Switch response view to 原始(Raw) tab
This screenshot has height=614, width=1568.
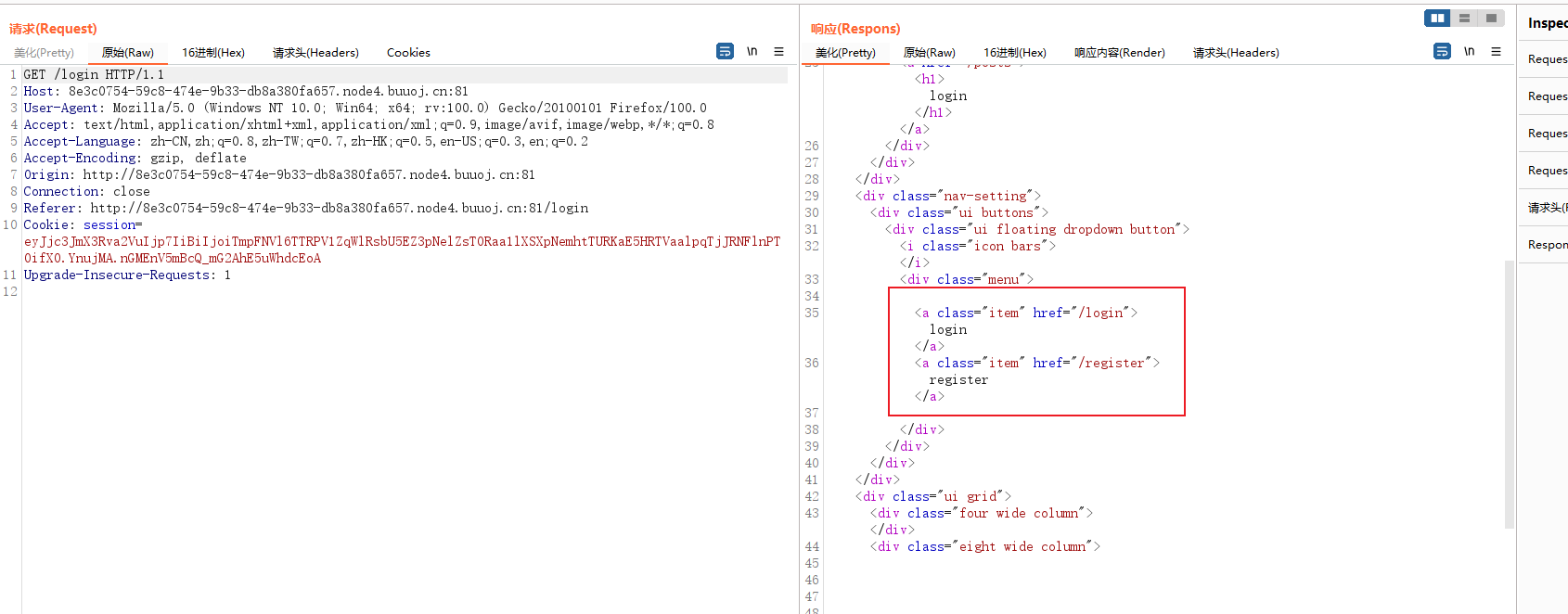point(929,53)
